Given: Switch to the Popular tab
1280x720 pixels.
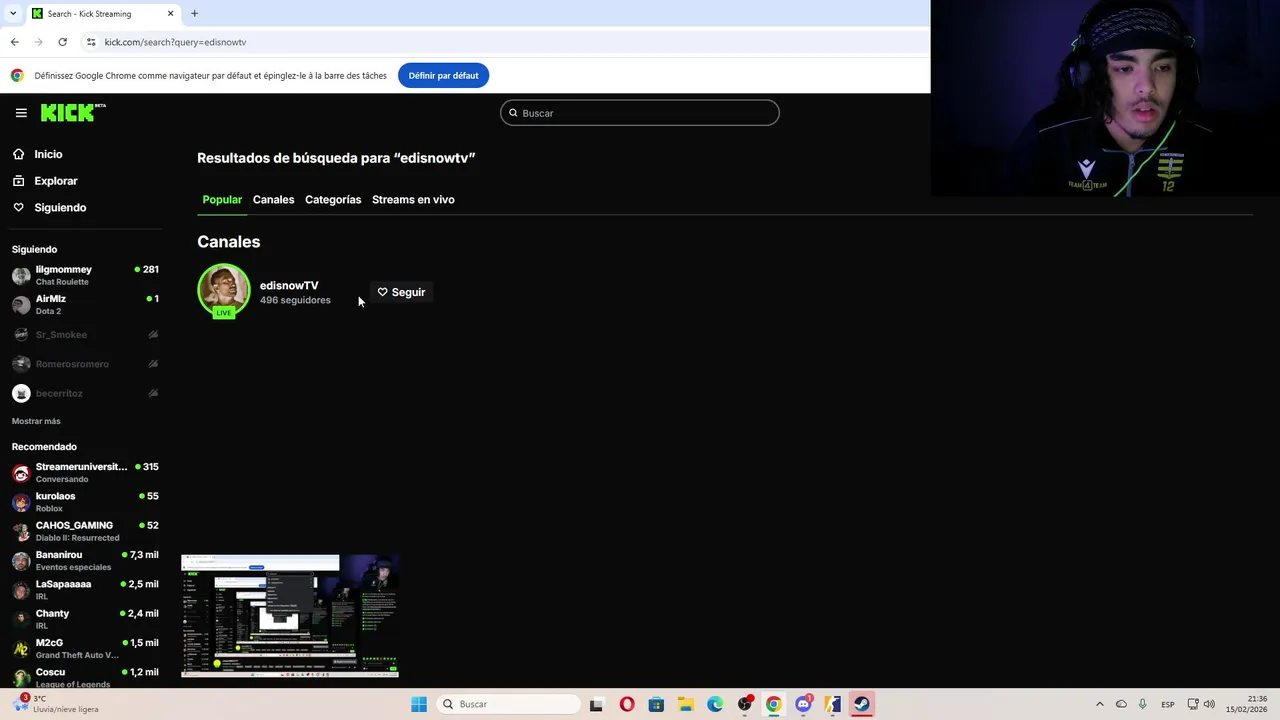Looking at the screenshot, I should 222,199.
